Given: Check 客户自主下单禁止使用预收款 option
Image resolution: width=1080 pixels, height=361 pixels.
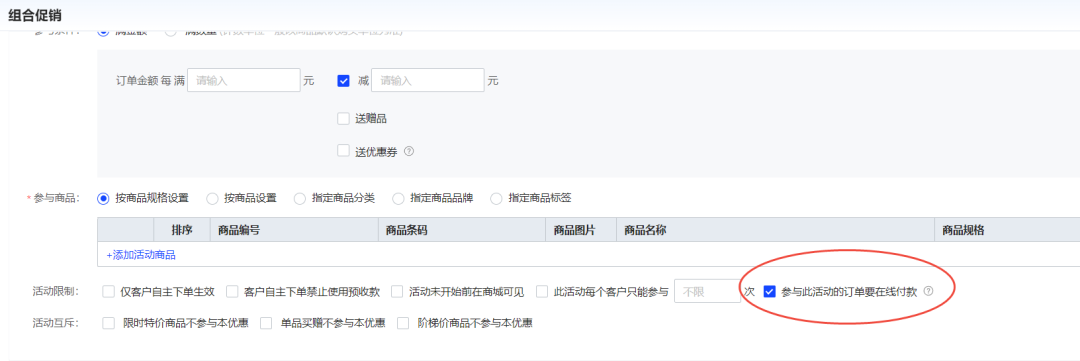Looking at the screenshot, I should tap(232, 291).
